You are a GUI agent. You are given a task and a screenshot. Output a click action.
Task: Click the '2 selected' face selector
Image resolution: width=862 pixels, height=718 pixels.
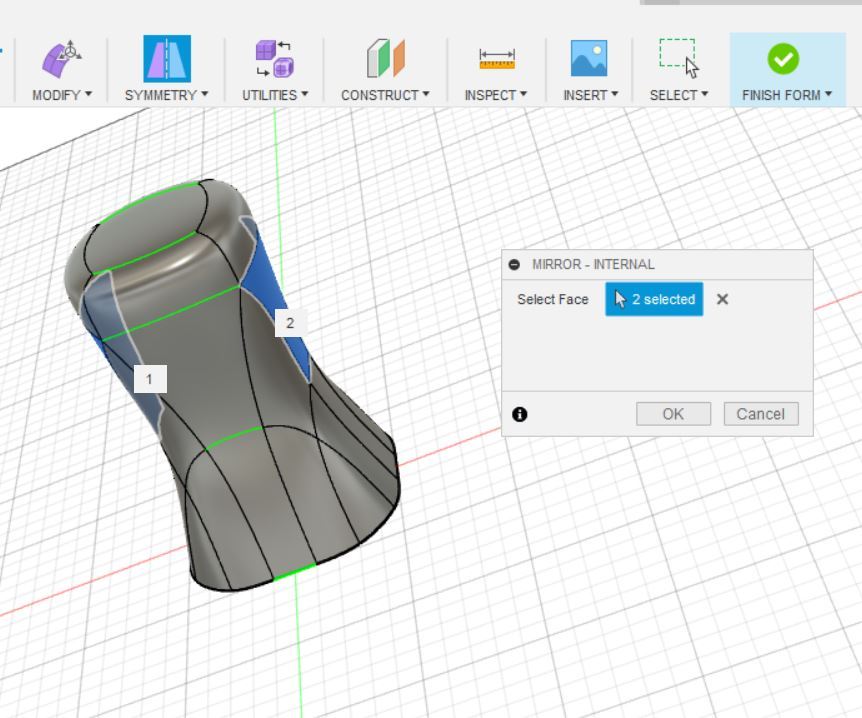(x=654, y=299)
